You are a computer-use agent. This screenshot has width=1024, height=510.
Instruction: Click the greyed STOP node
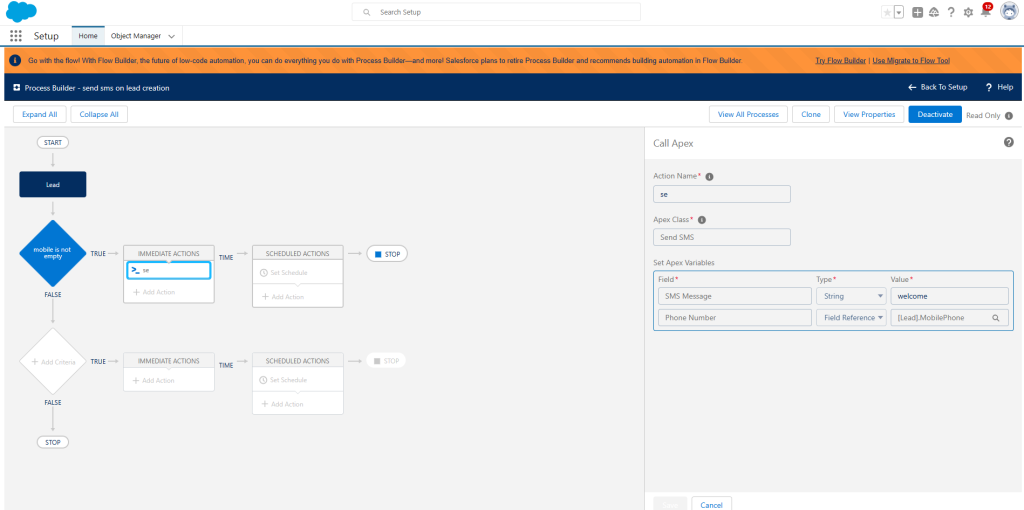click(x=386, y=360)
